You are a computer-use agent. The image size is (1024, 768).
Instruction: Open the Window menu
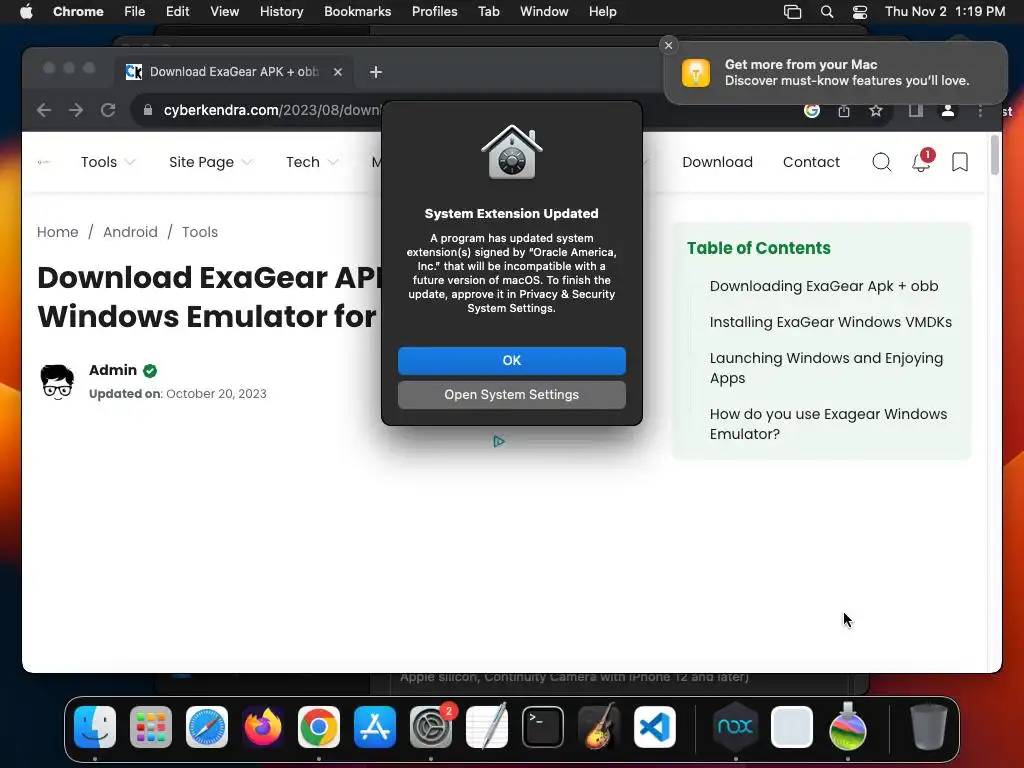(x=544, y=12)
